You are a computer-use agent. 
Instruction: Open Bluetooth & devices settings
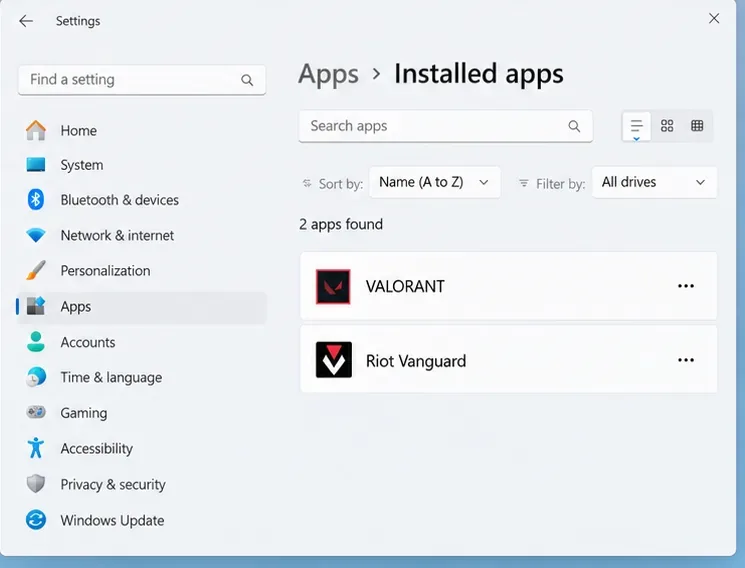[142, 200]
